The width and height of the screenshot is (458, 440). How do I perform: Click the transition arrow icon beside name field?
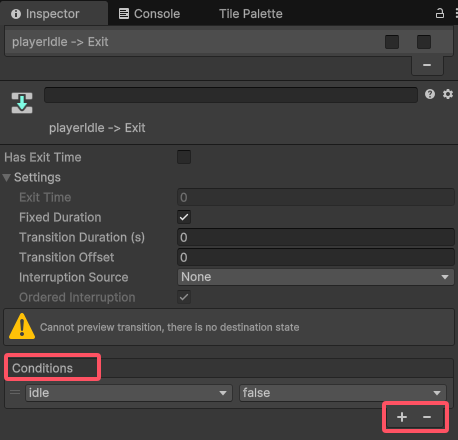[22, 103]
